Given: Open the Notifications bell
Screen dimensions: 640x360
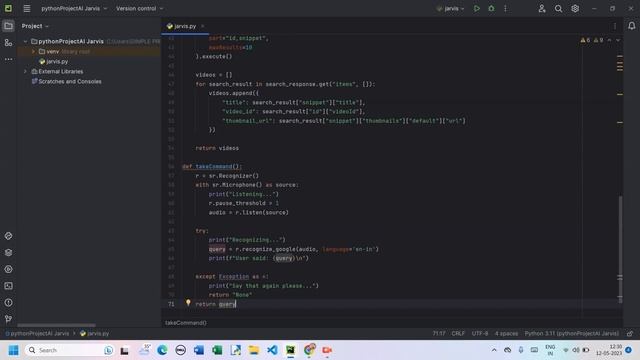Looking at the screenshot, I should tap(631, 26).
